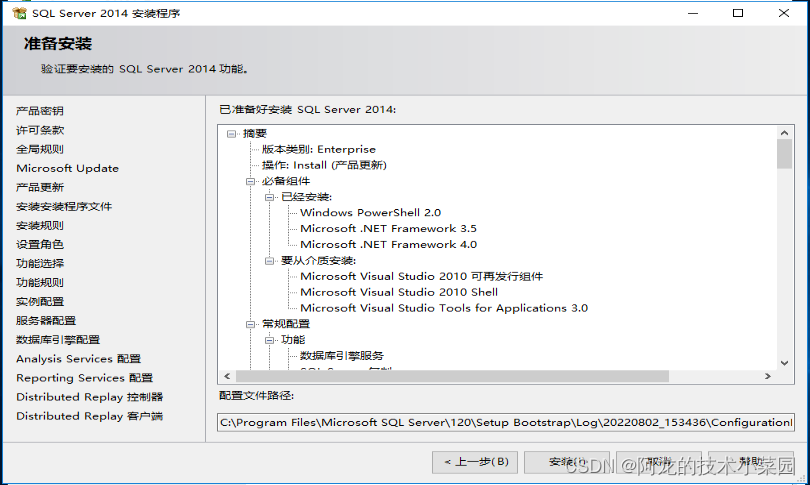Select 服务器配置 step in sidebar

pos(46,321)
